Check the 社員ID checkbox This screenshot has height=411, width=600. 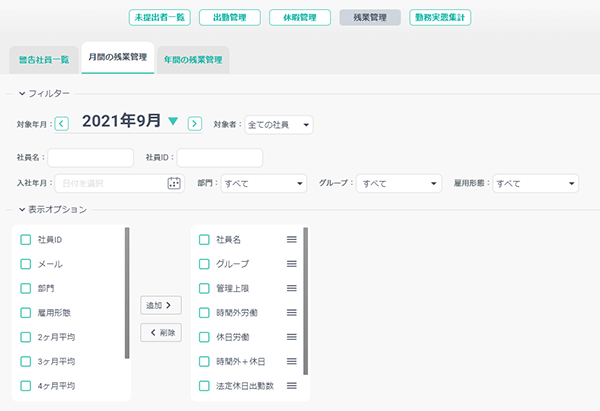26,240
